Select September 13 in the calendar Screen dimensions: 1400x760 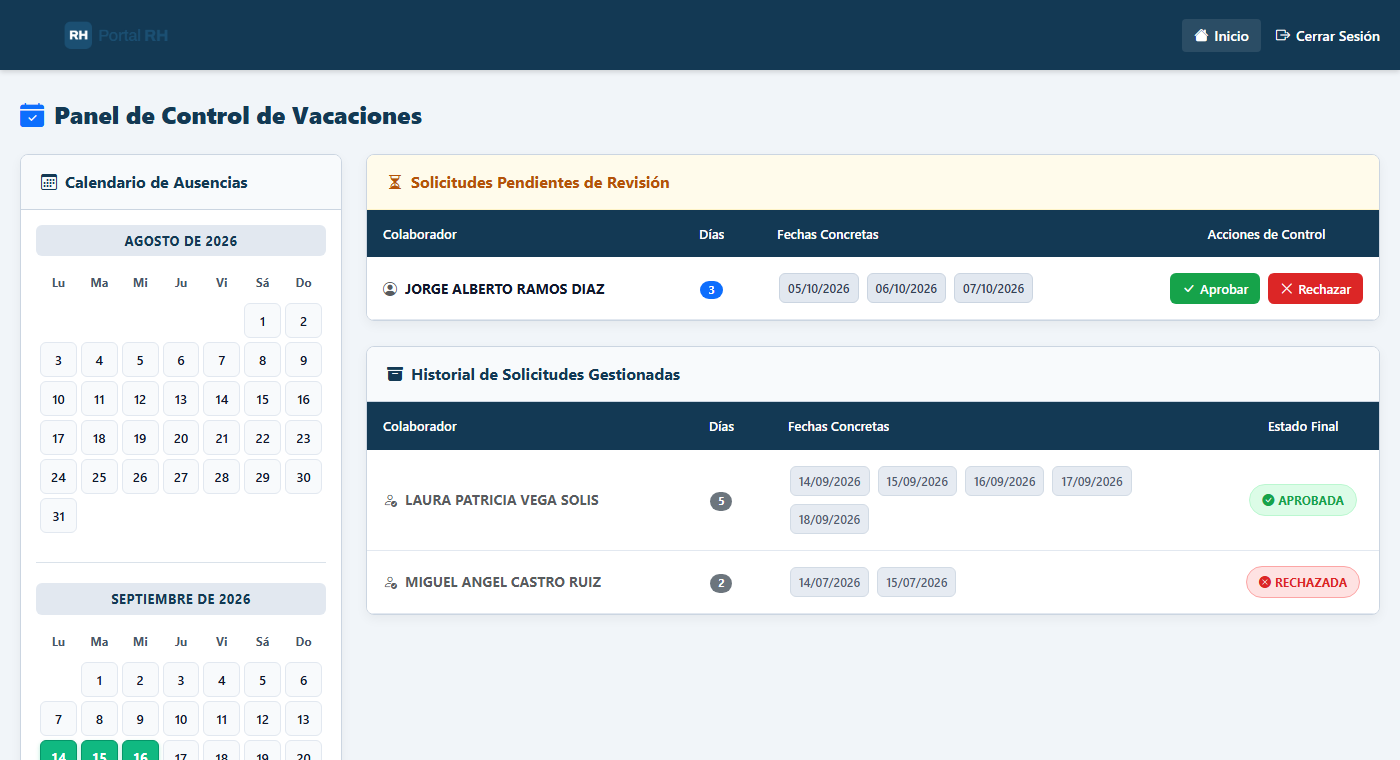click(x=303, y=718)
